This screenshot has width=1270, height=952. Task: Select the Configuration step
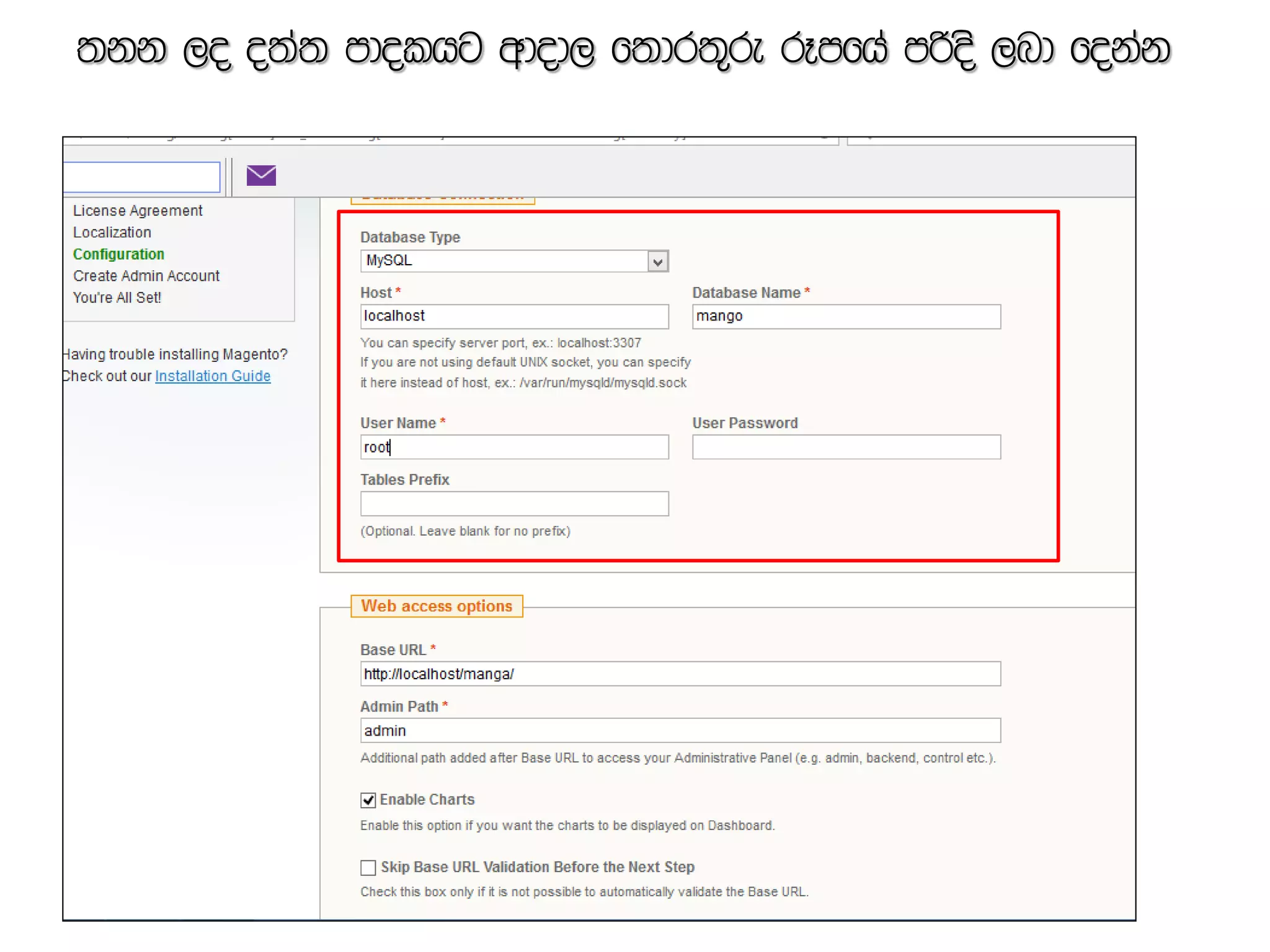[118, 254]
